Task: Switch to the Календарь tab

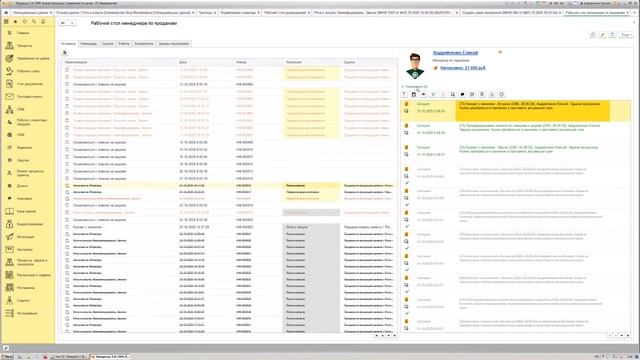Action: pos(89,44)
